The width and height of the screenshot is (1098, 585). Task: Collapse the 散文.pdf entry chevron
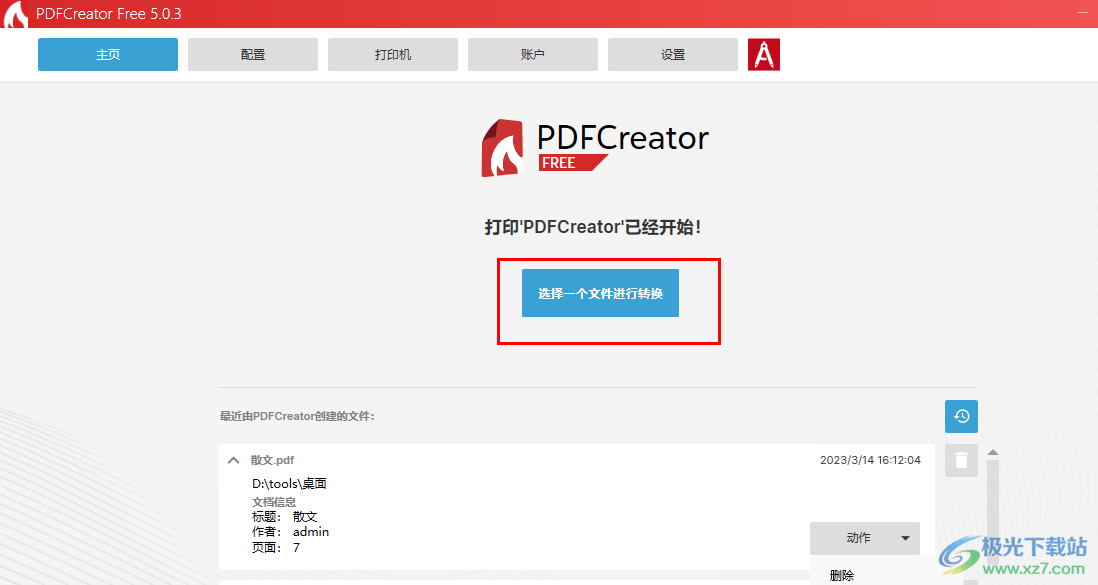coord(233,460)
